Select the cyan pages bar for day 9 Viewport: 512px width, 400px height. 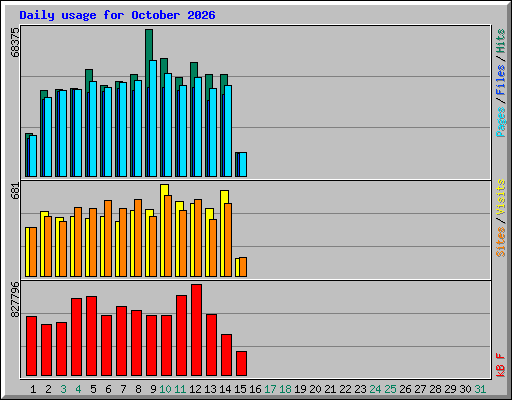[x=153, y=118]
